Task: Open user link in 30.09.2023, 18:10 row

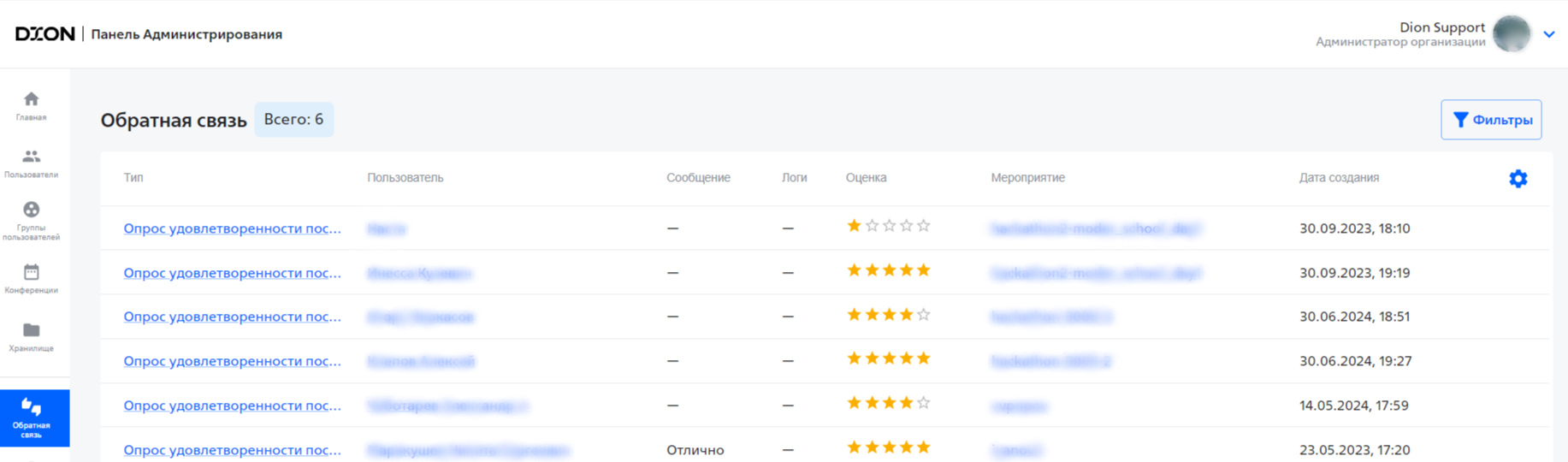Action: (387, 229)
